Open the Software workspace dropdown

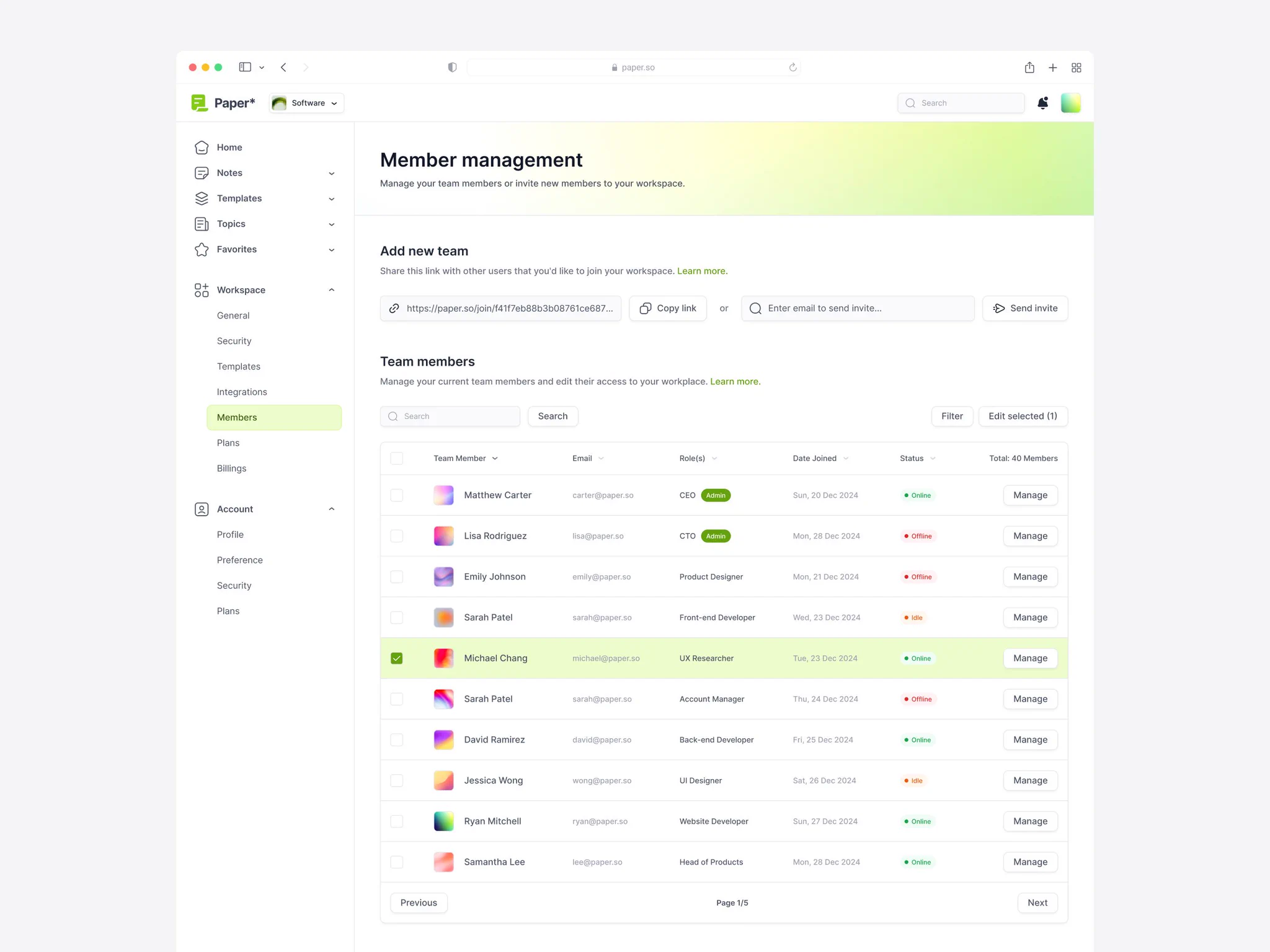pyautogui.click(x=306, y=103)
